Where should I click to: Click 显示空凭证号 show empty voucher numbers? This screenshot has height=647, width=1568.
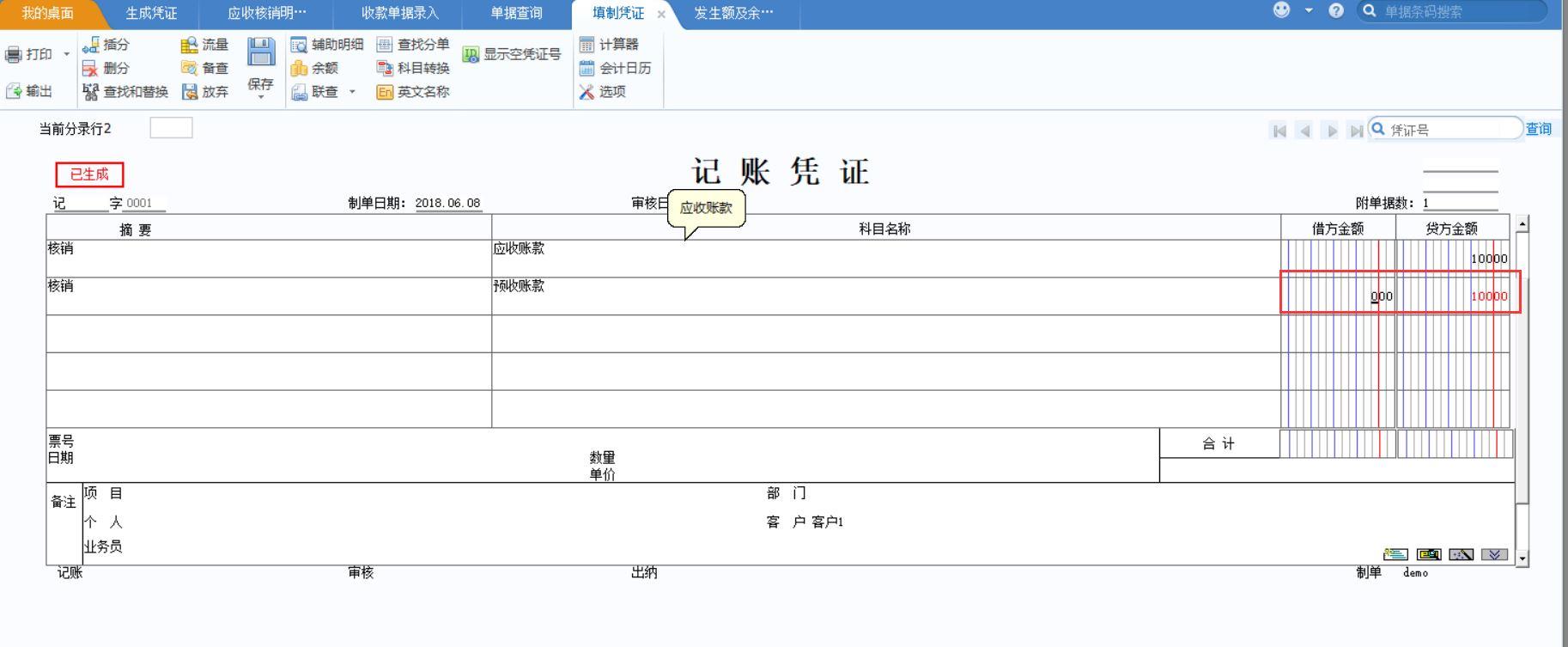(x=512, y=54)
